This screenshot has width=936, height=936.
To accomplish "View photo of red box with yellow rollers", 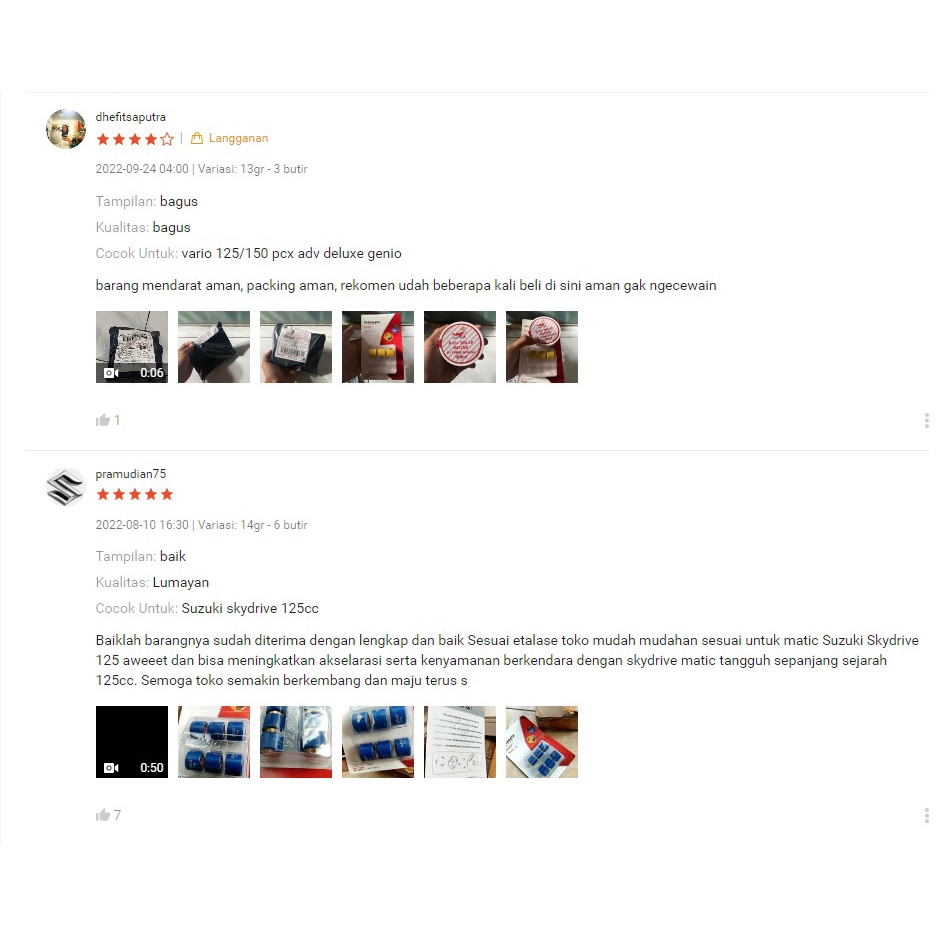I will coord(378,347).
